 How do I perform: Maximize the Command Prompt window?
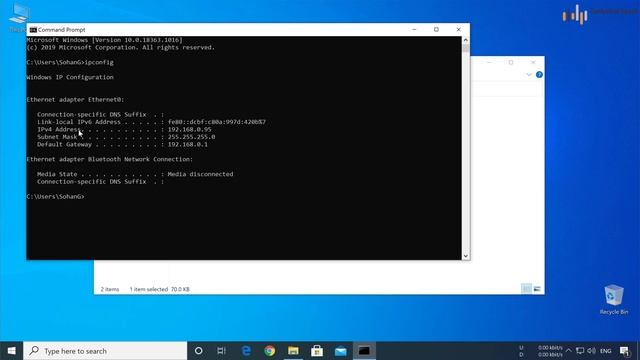(x=436, y=29)
